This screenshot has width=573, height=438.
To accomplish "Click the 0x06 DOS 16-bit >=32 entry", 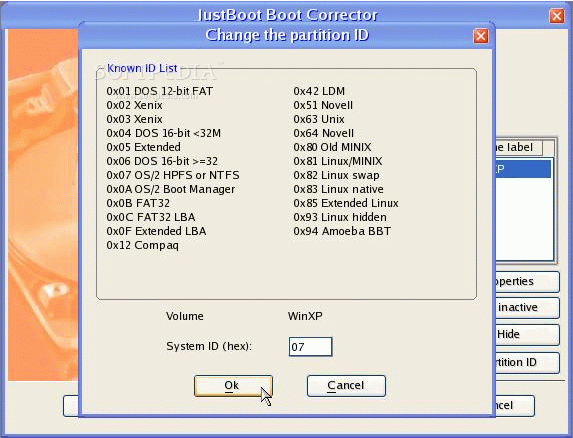I will pyautogui.click(x=162, y=161).
